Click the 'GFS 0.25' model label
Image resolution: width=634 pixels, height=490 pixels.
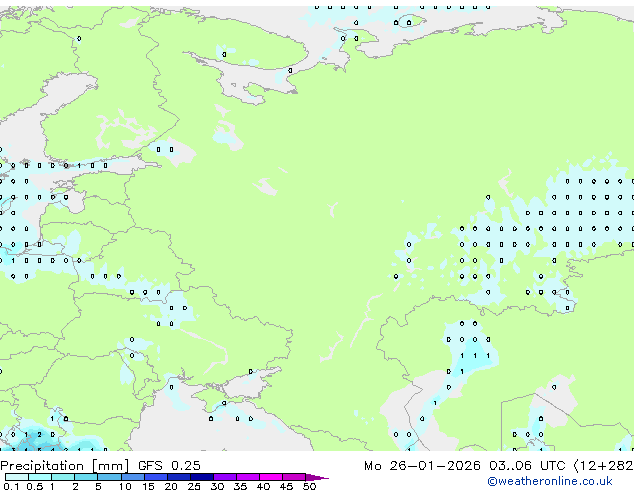[169, 466]
